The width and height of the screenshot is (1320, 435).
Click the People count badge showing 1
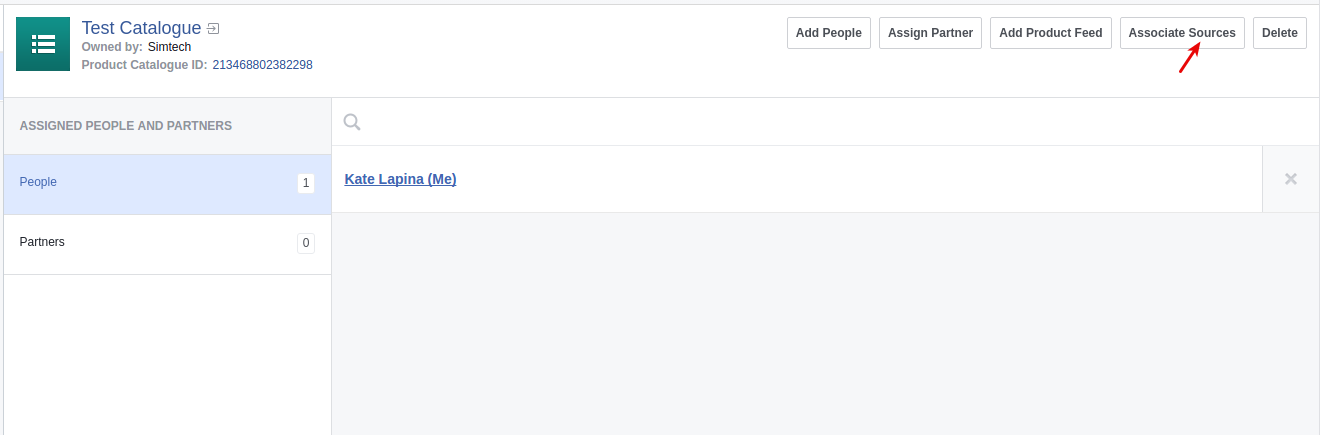click(x=306, y=183)
